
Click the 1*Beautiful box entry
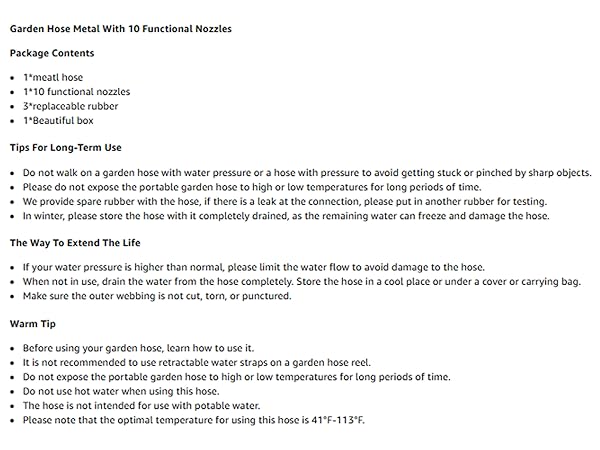pos(58,121)
